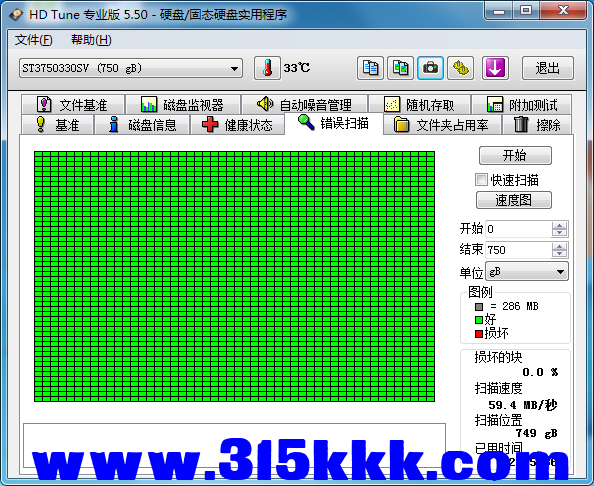
Task: Enable the 快速扫描 checkbox
Action: (x=481, y=180)
